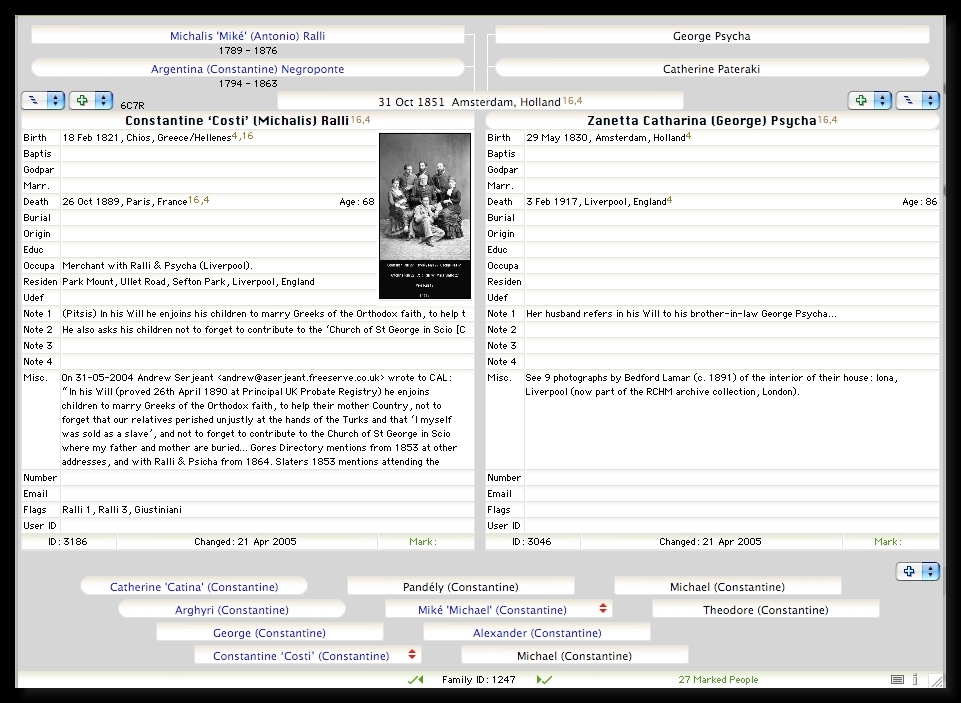Open mother Argentina (Constantine) Negroponte

coord(247,69)
